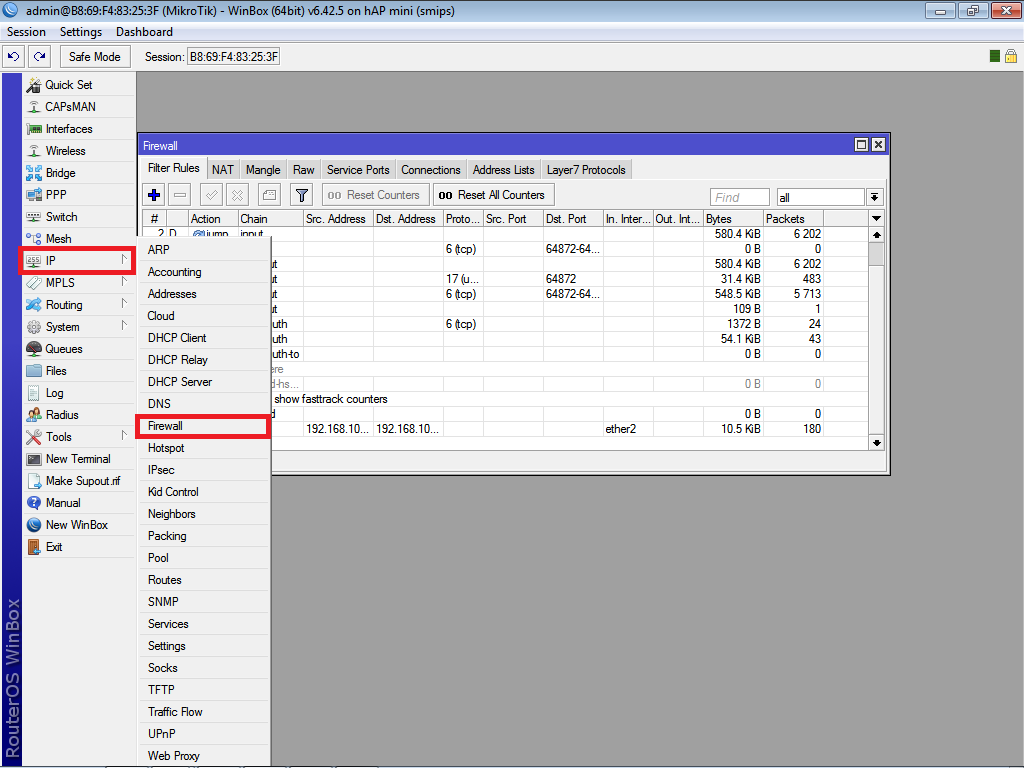This screenshot has width=1029, height=768.
Task: Open the Settings menu
Action: click(x=81, y=32)
